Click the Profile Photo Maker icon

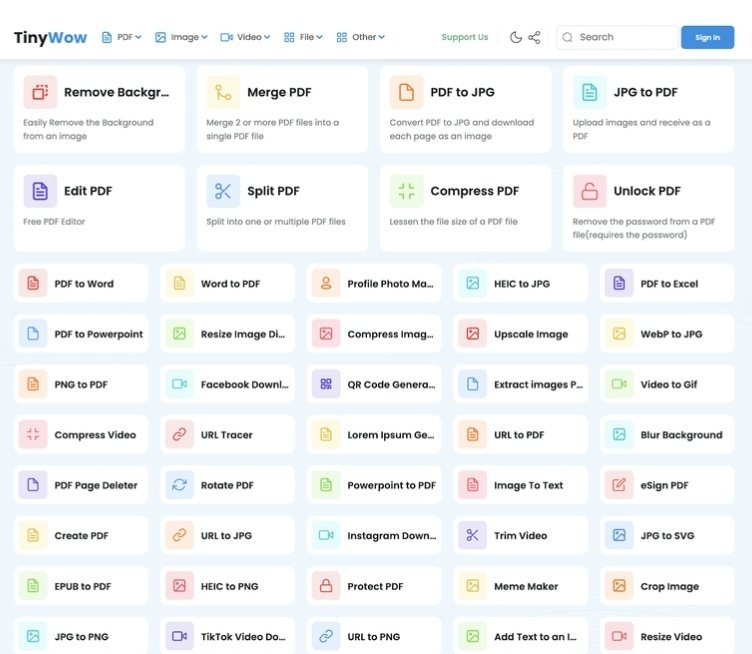click(x=326, y=283)
